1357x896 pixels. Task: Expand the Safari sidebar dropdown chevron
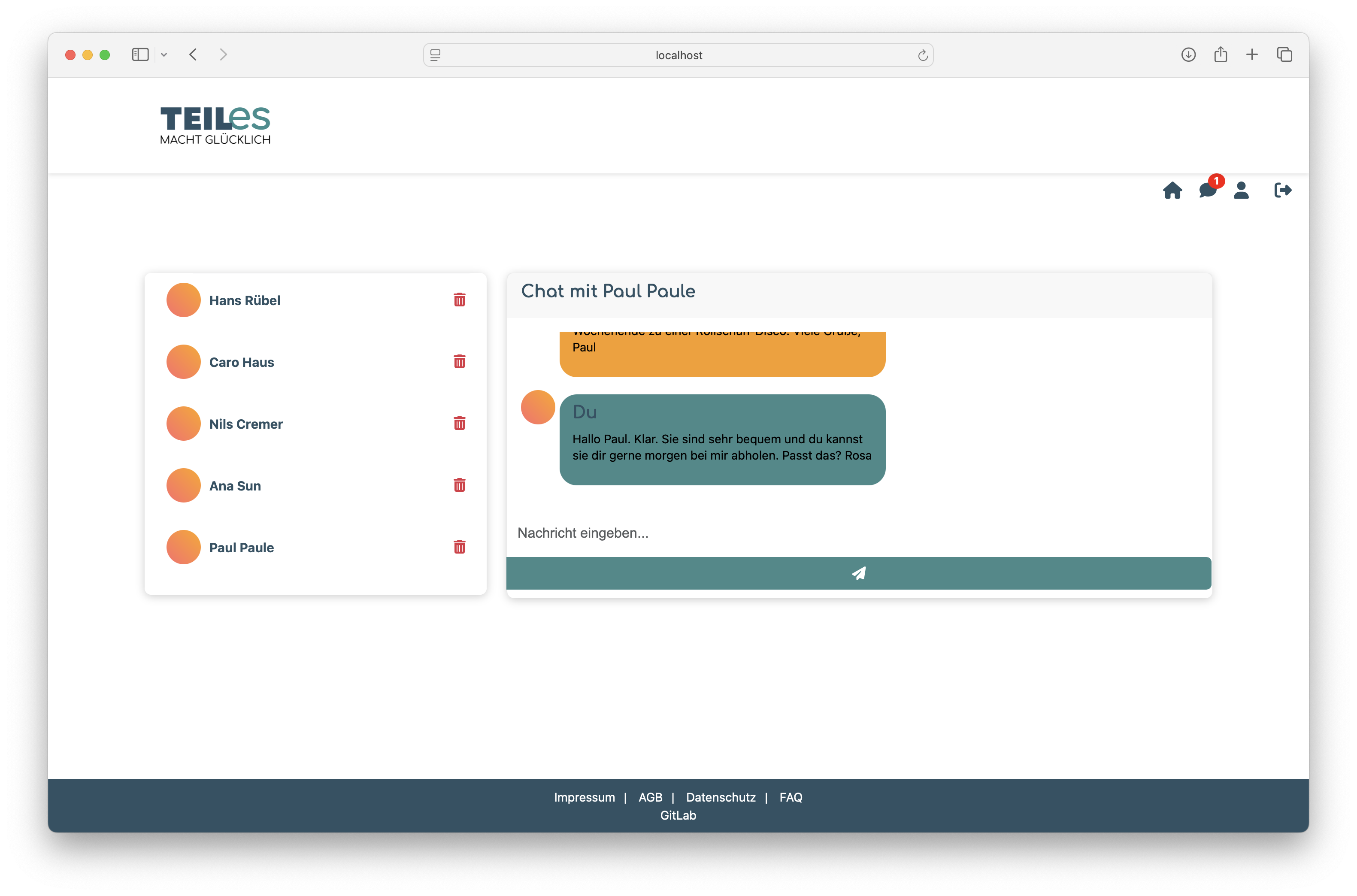pyautogui.click(x=164, y=55)
